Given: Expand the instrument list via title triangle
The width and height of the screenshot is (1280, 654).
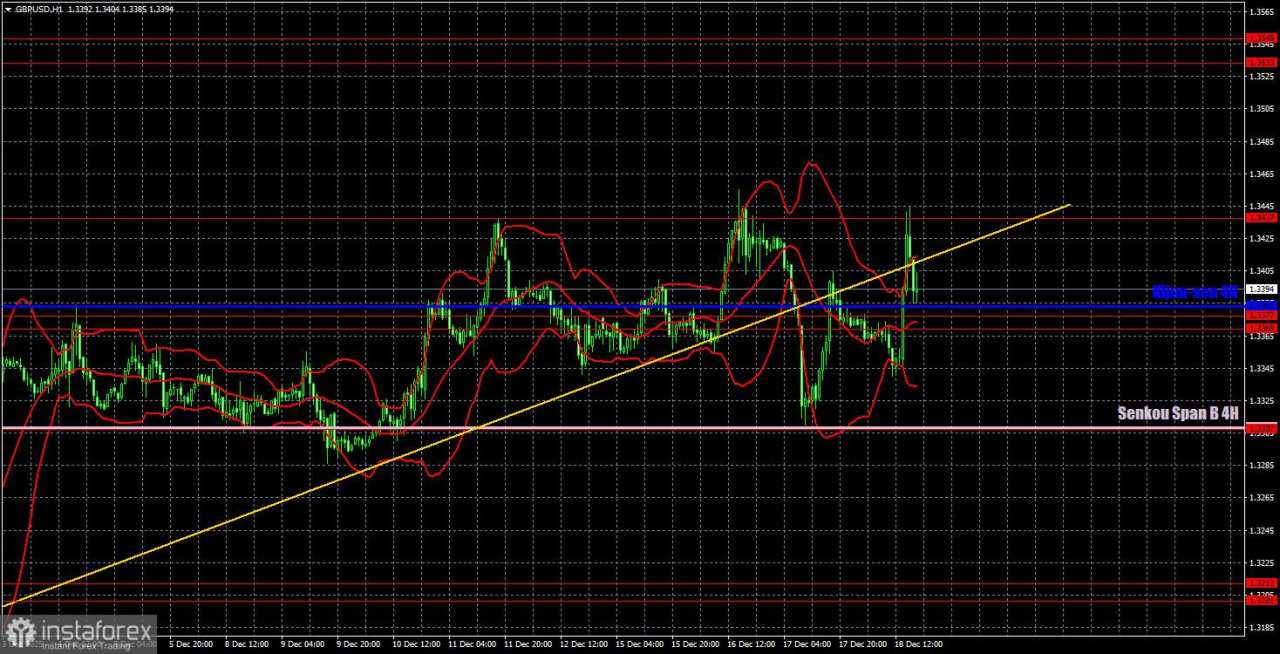Looking at the screenshot, I should 8,9.
